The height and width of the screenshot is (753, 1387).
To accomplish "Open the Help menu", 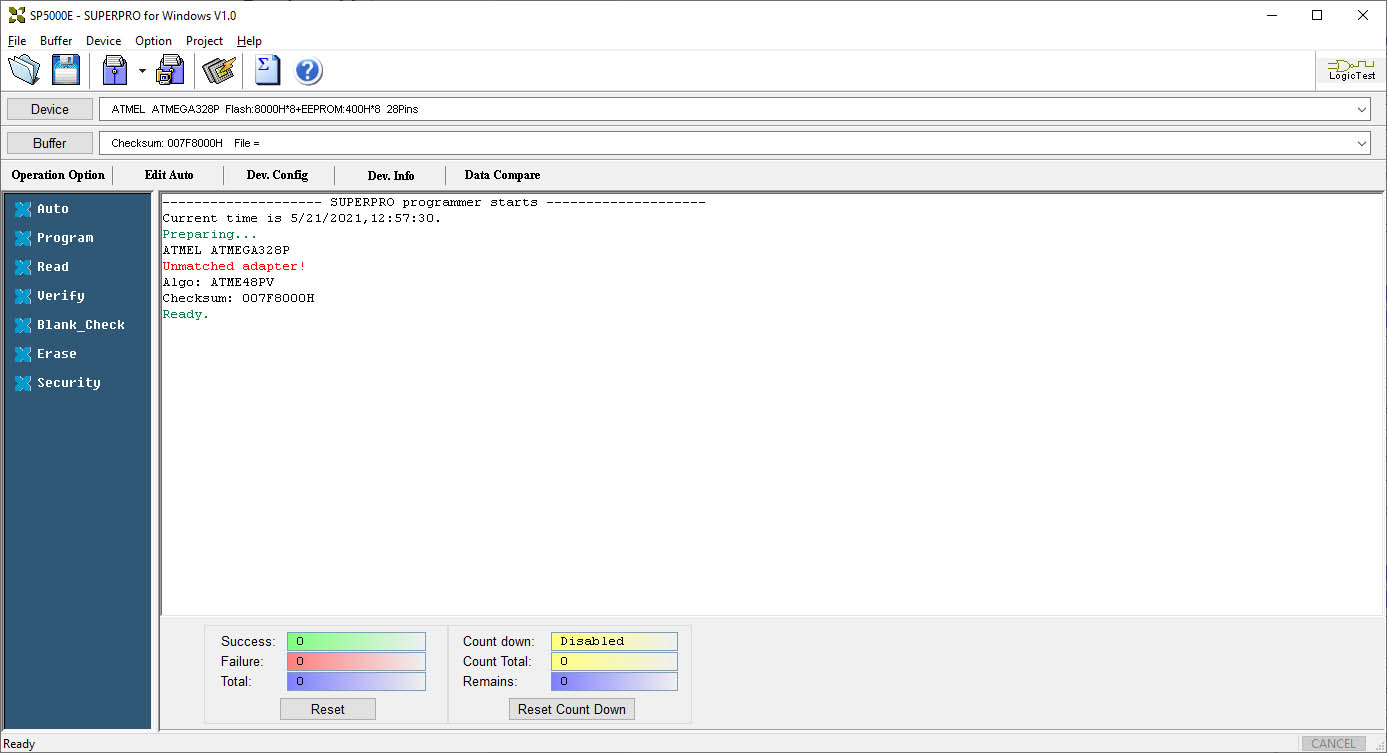I will coord(249,41).
